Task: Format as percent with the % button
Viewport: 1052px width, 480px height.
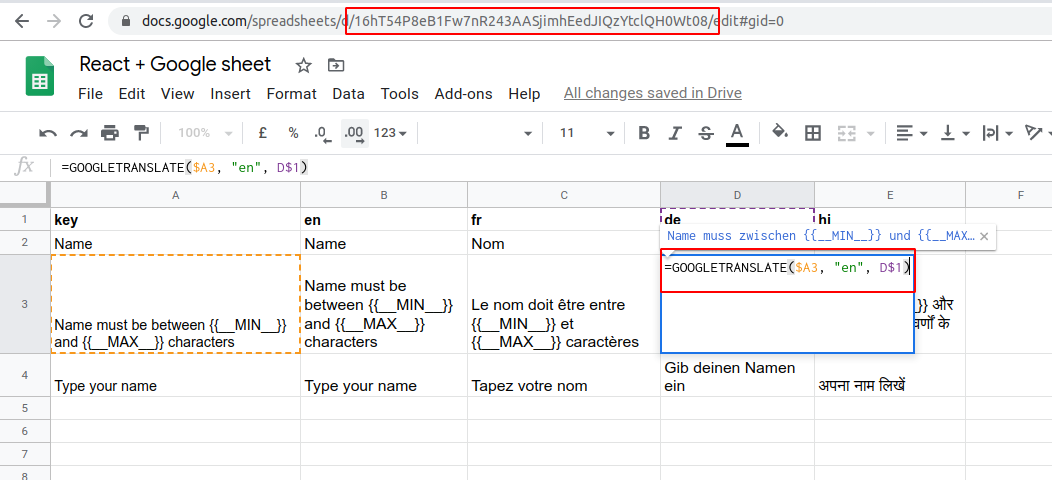Action: (x=293, y=133)
